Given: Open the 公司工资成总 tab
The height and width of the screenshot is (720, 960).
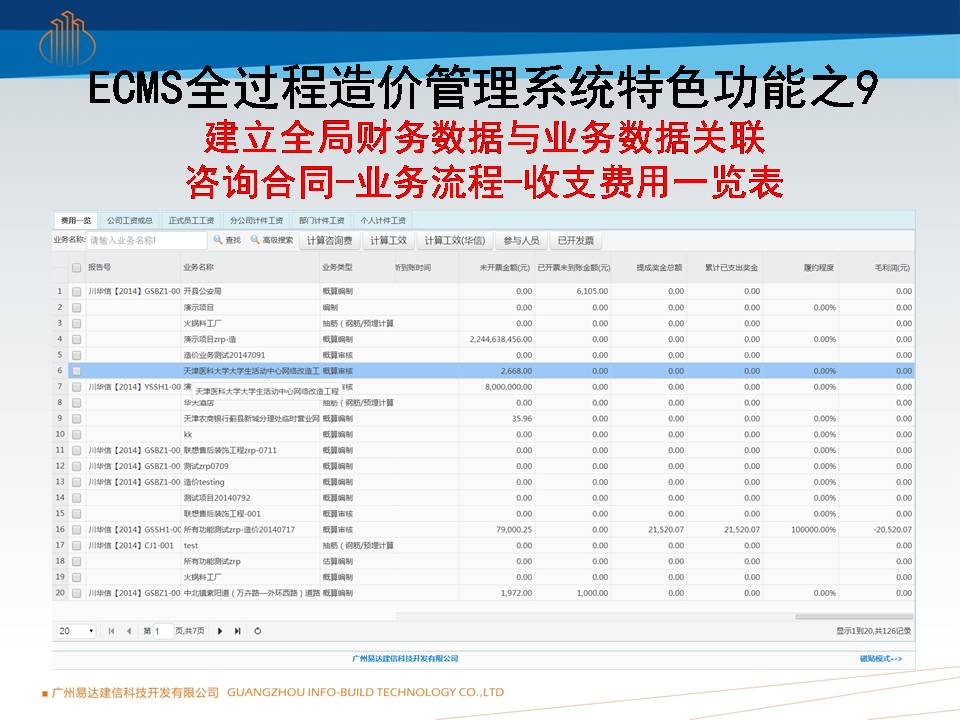Looking at the screenshot, I should coord(130,220).
